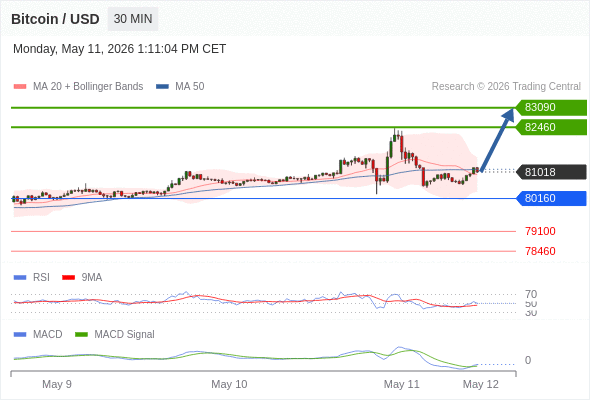Click the May 9 date axis label
The height and width of the screenshot is (400, 590).
click(x=57, y=384)
